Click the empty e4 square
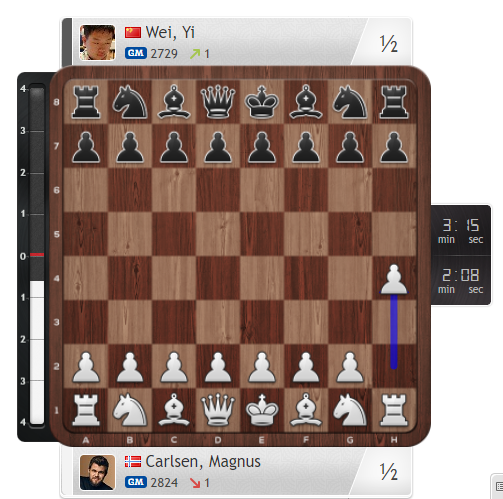This screenshot has height=499, width=503. [262, 278]
